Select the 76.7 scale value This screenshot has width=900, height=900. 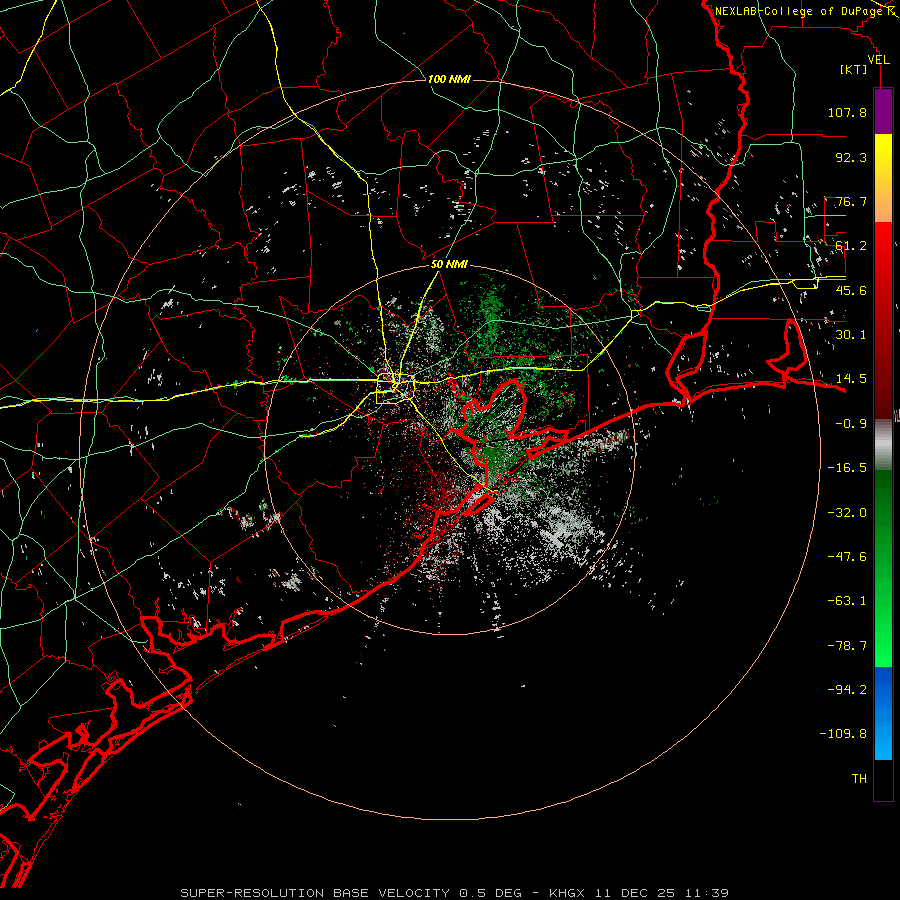coord(851,201)
